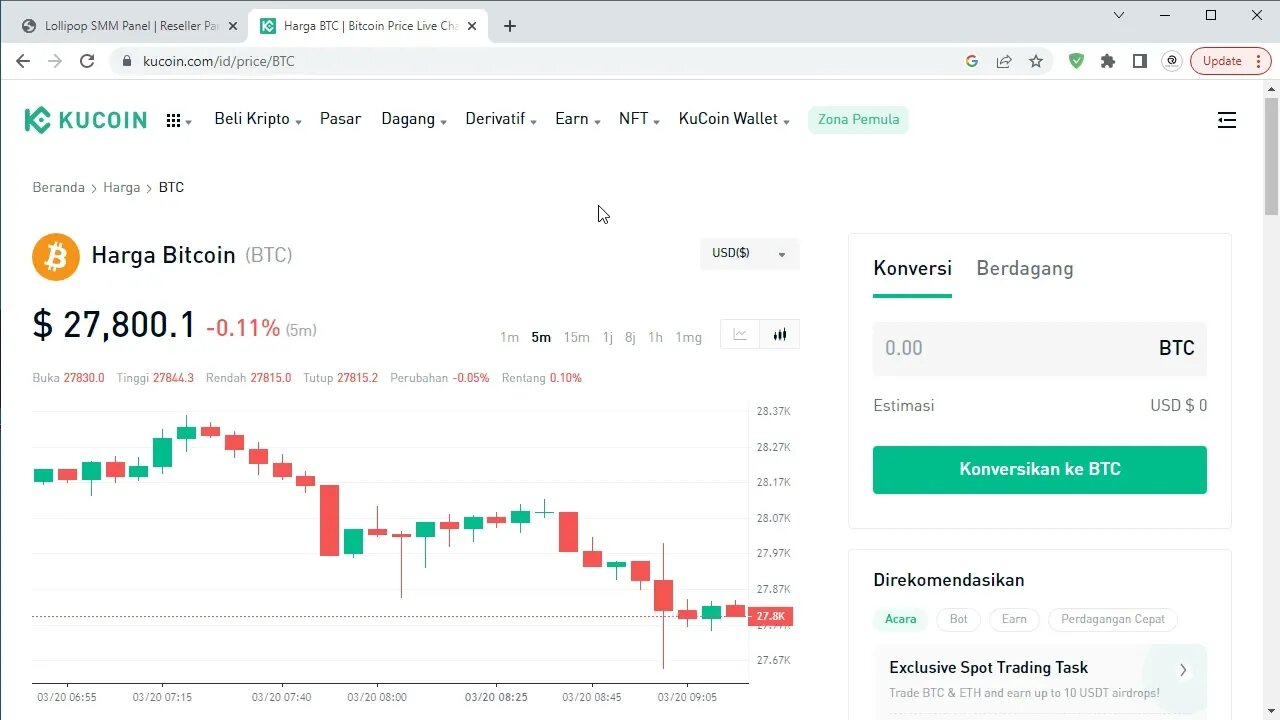Viewport: 1280px width, 720px height.
Task: Close the Lollipop SMM Panel tab
Action: point(232,26)
